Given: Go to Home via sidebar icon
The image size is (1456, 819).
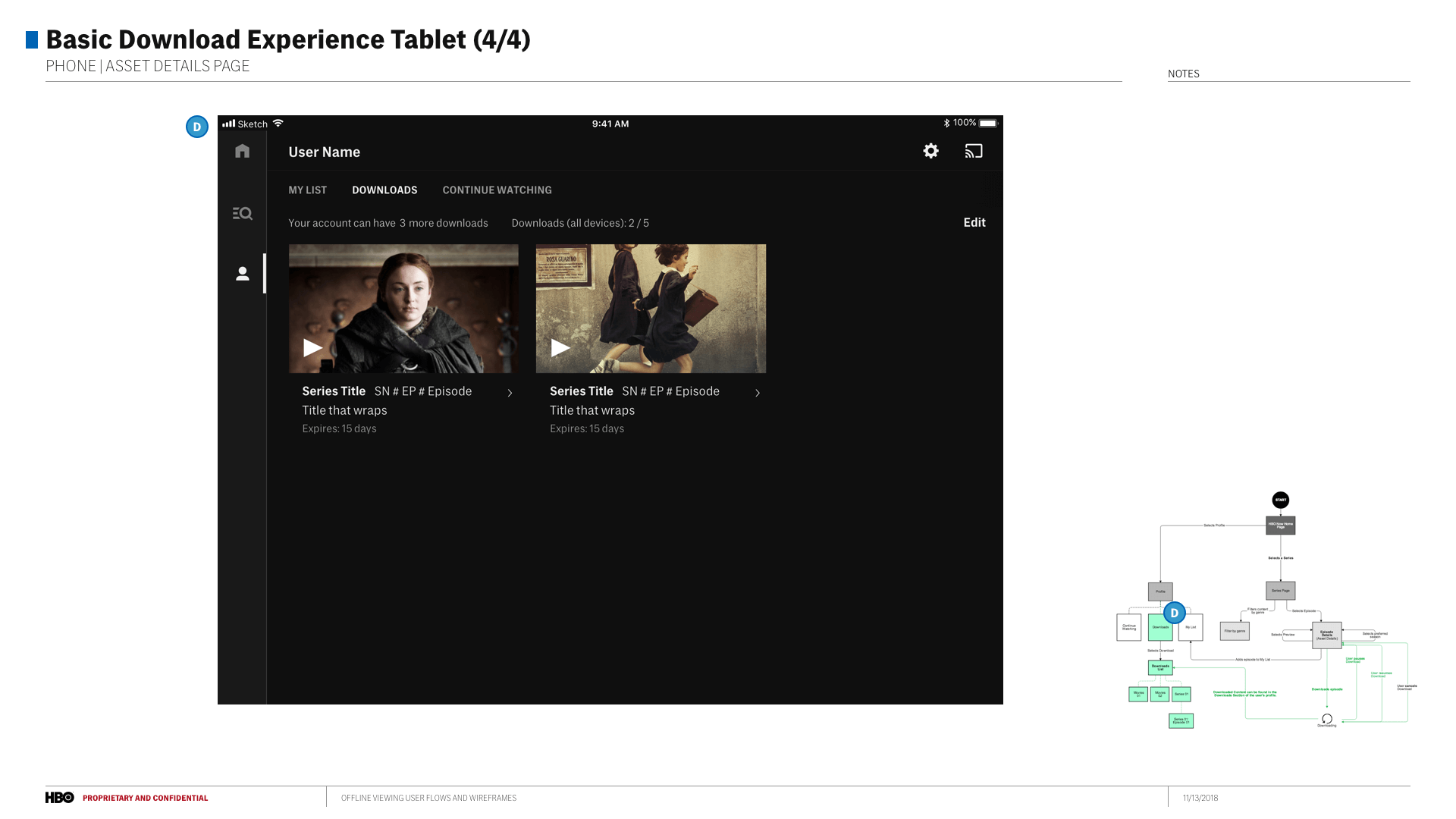Looking at the screenshot, I should coord(243,151).
